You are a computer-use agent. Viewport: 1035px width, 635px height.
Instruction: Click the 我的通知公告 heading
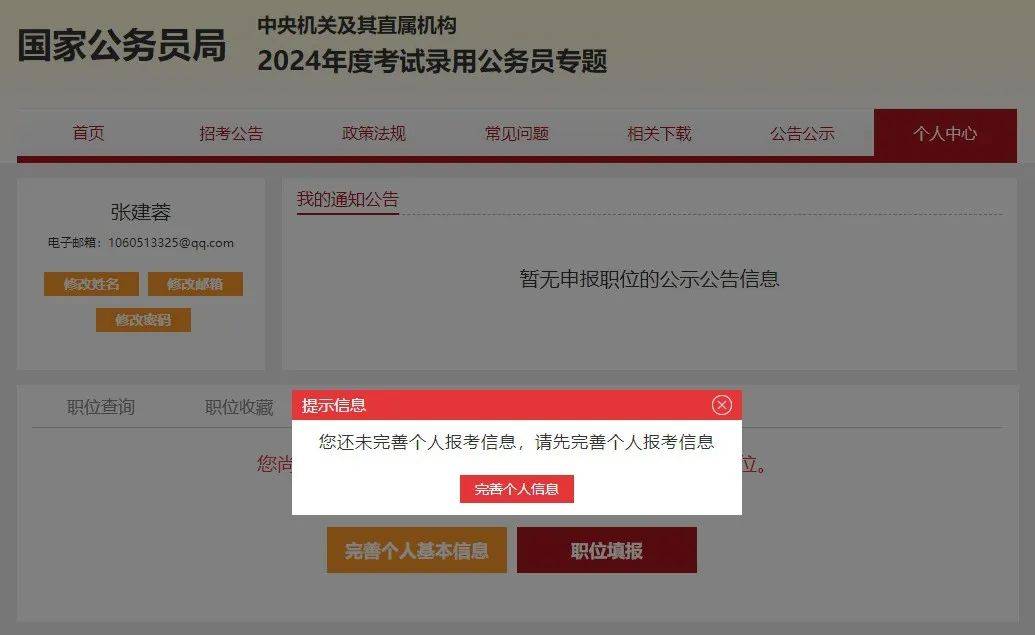(348, 199)
